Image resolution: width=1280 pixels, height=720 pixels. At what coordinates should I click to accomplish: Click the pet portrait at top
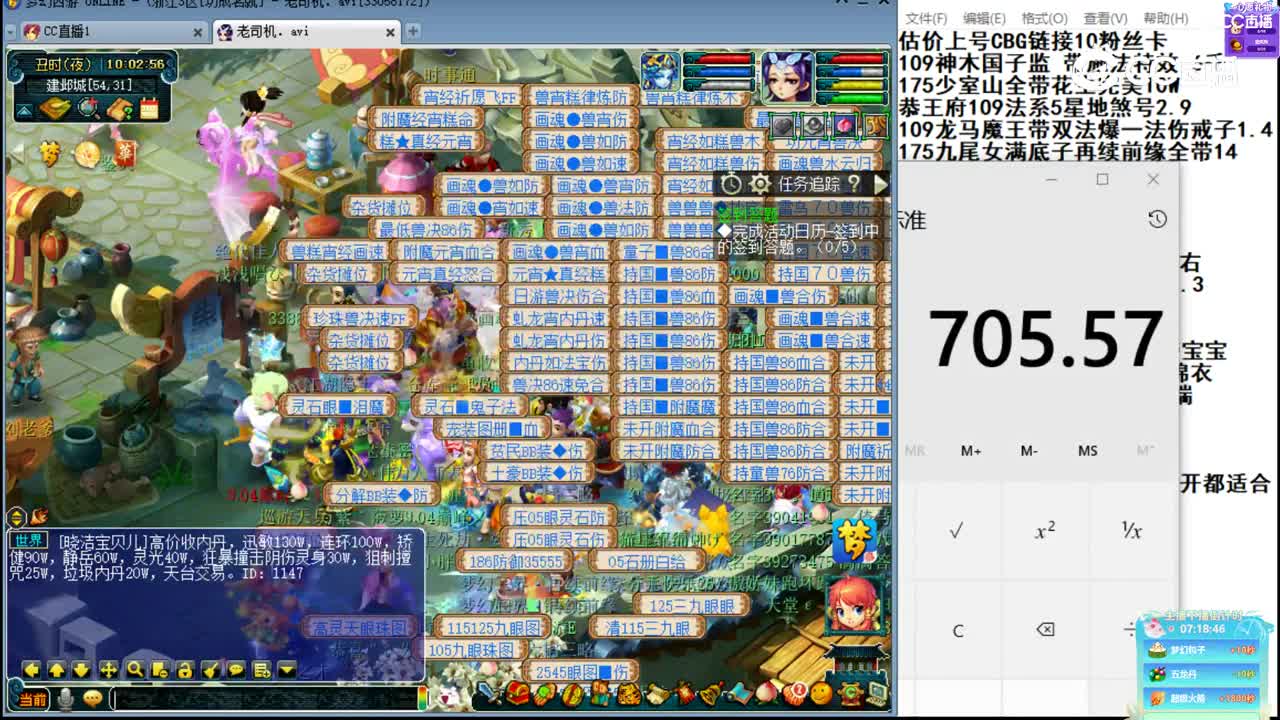pos(660,73)
